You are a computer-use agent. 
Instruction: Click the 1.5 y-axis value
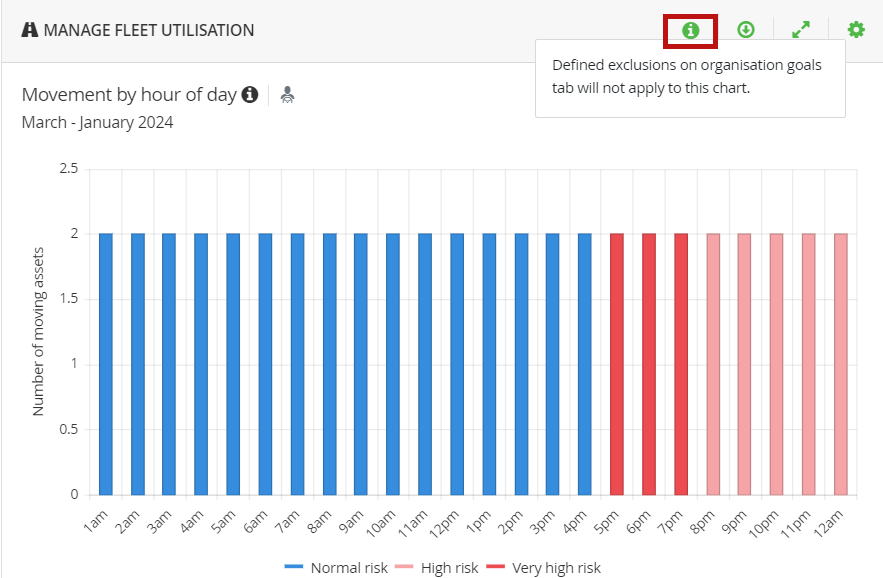69,299
